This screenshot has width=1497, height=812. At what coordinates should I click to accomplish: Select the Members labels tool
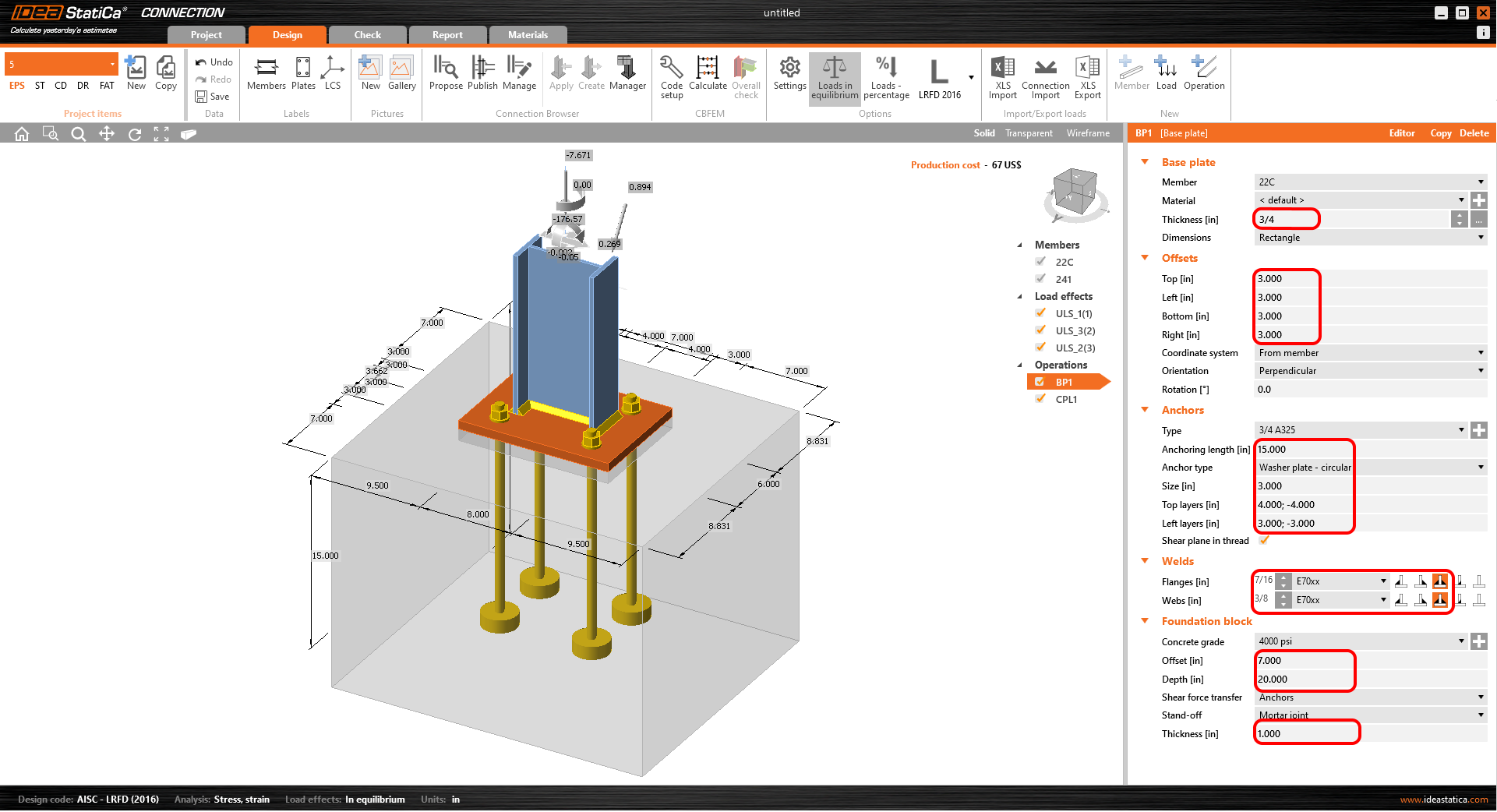[x=266, y=74]
